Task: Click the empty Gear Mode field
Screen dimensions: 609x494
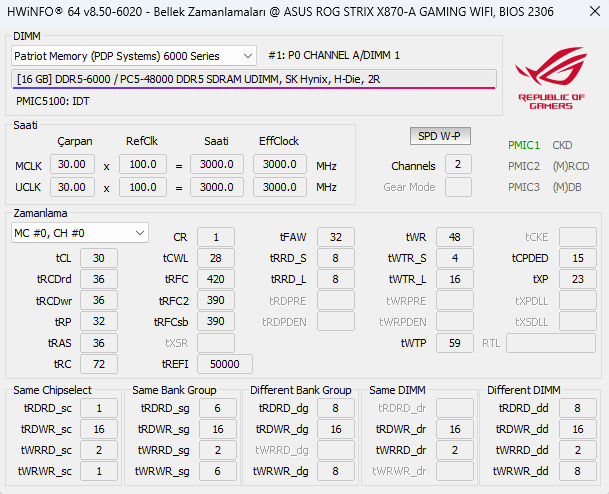Action: (x=458, y=187)
